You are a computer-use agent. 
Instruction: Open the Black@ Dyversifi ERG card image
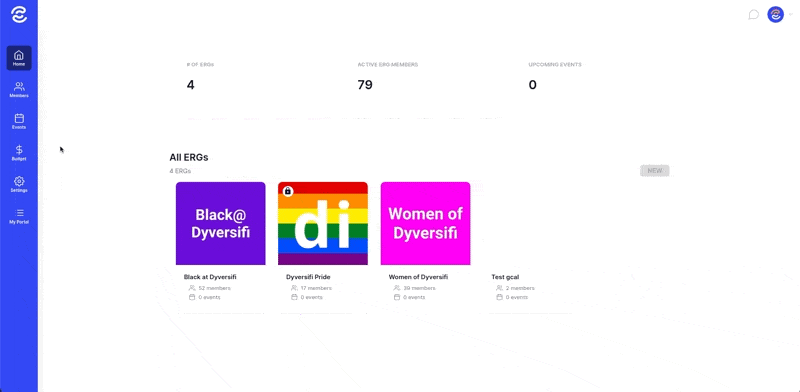220,224
